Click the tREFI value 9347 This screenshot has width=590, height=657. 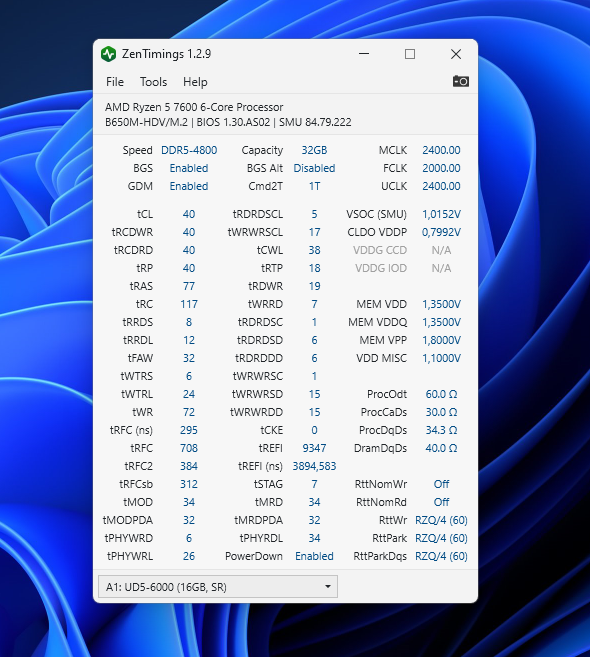314,448
